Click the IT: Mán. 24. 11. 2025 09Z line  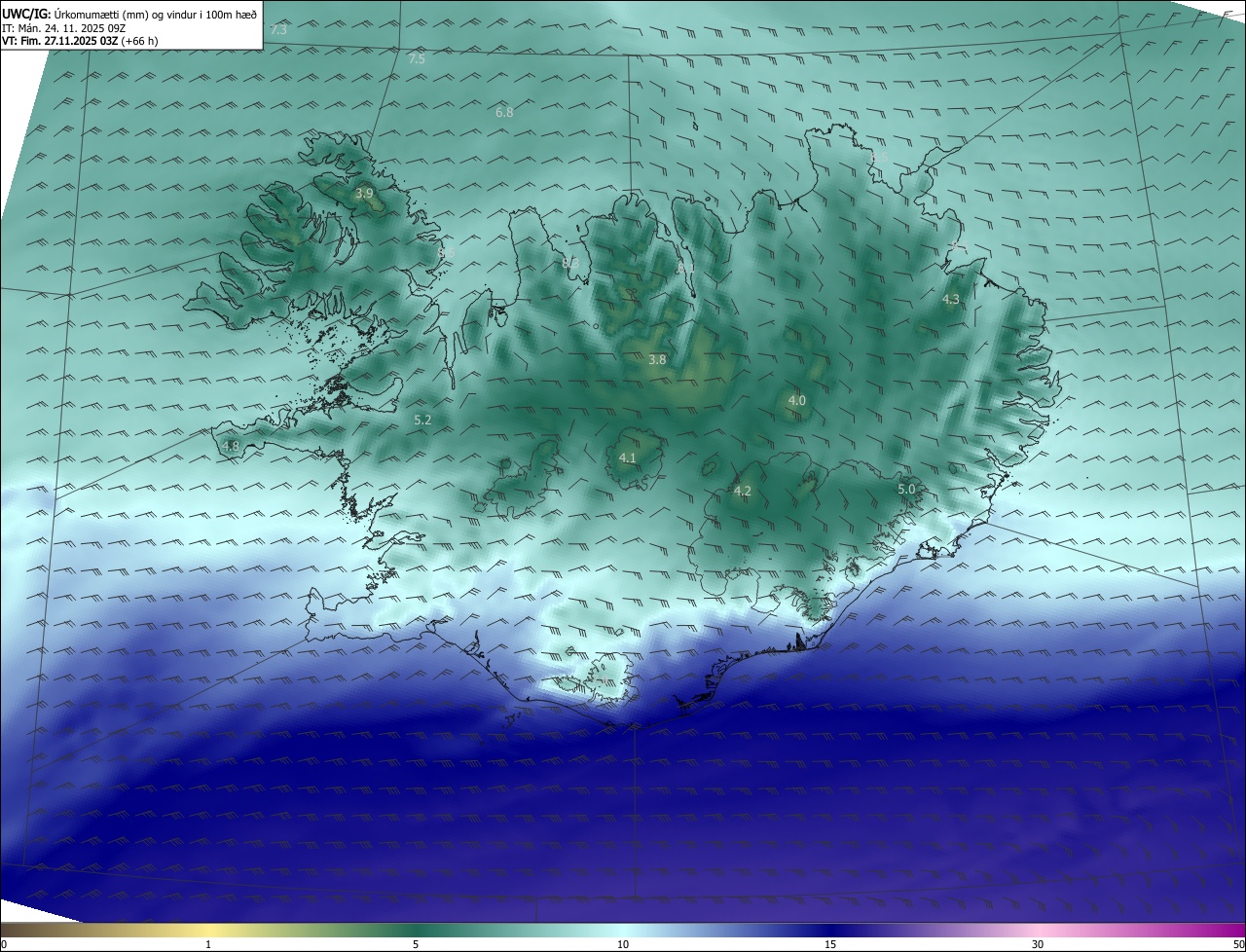tap(63, 27)
